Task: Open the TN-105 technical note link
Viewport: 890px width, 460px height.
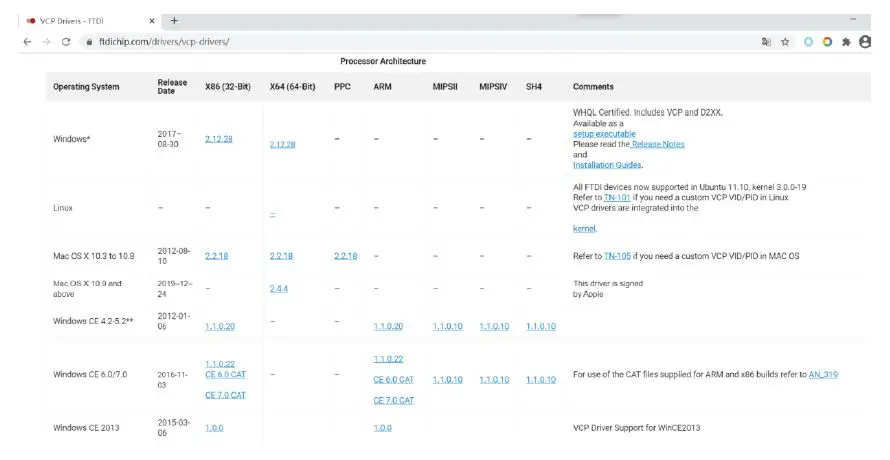Action: pyautogui.click(x=617, y=256)
